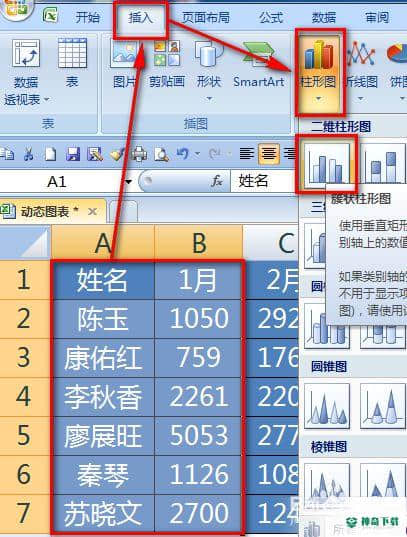The width and height of the screenshot is (407, 537).
Task: Toggle center alignment button
Action: click(269, 154)
